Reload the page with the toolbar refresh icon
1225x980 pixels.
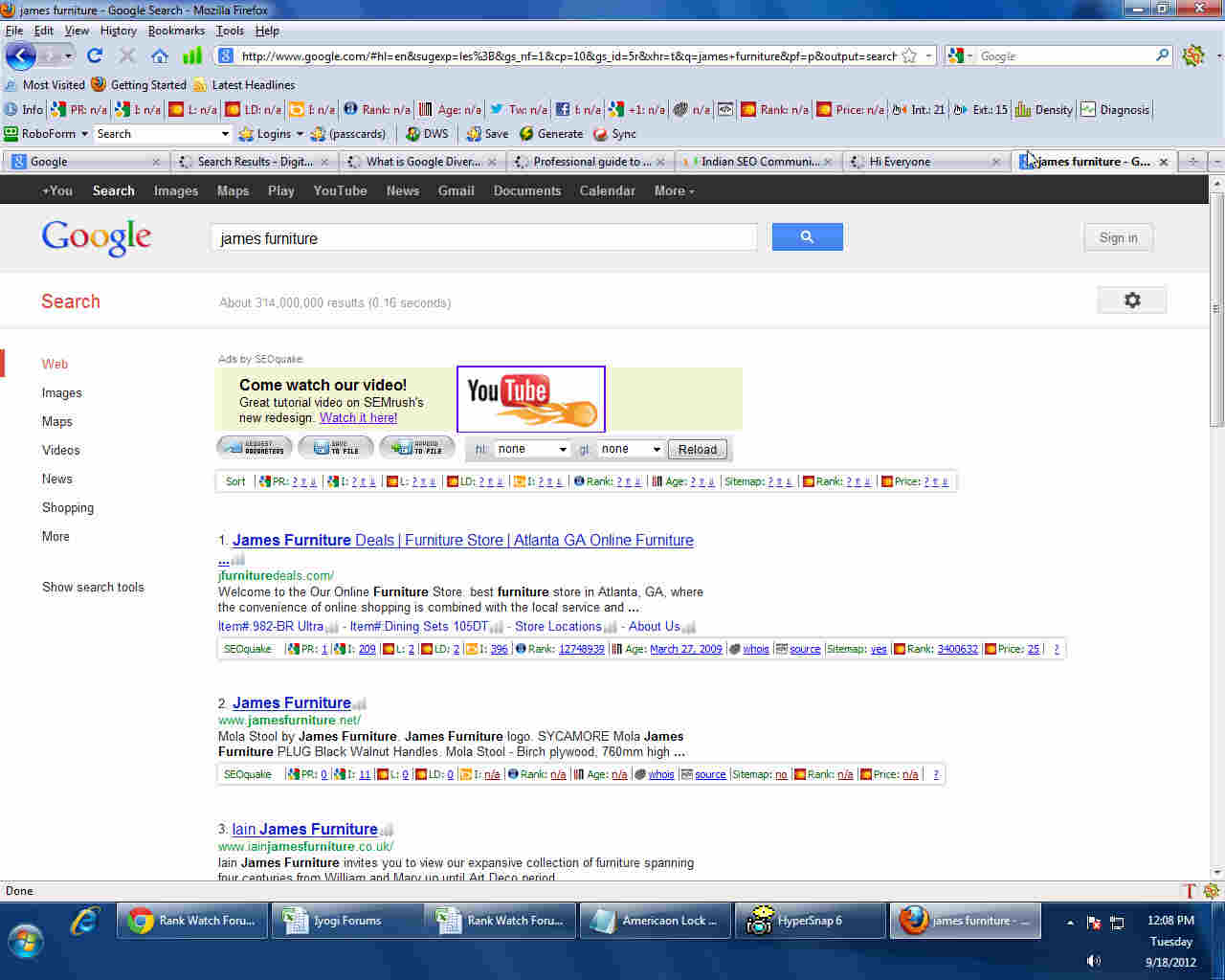tap(95, 56)
